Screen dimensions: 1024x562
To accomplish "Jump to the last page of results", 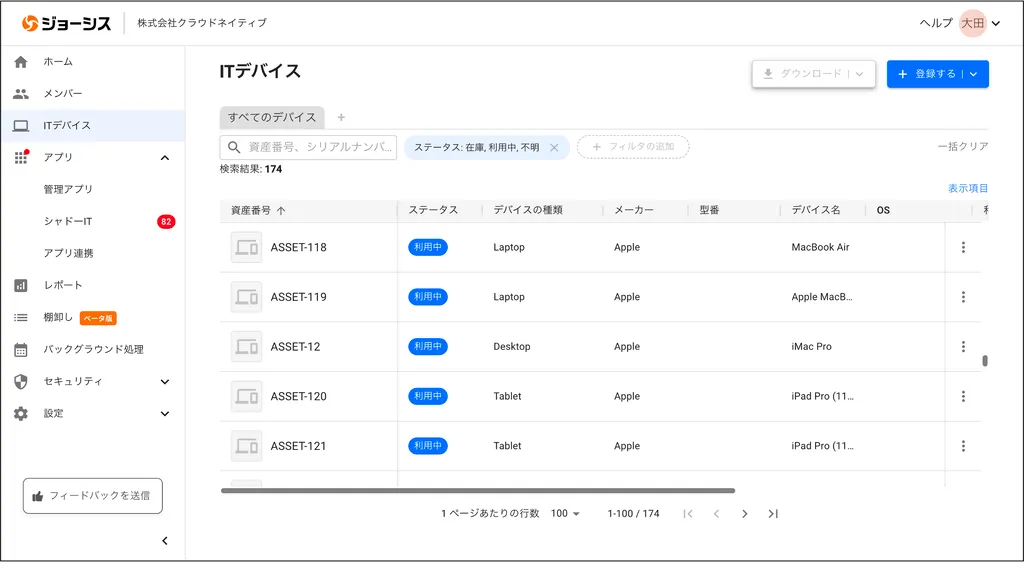I will 773,513.
